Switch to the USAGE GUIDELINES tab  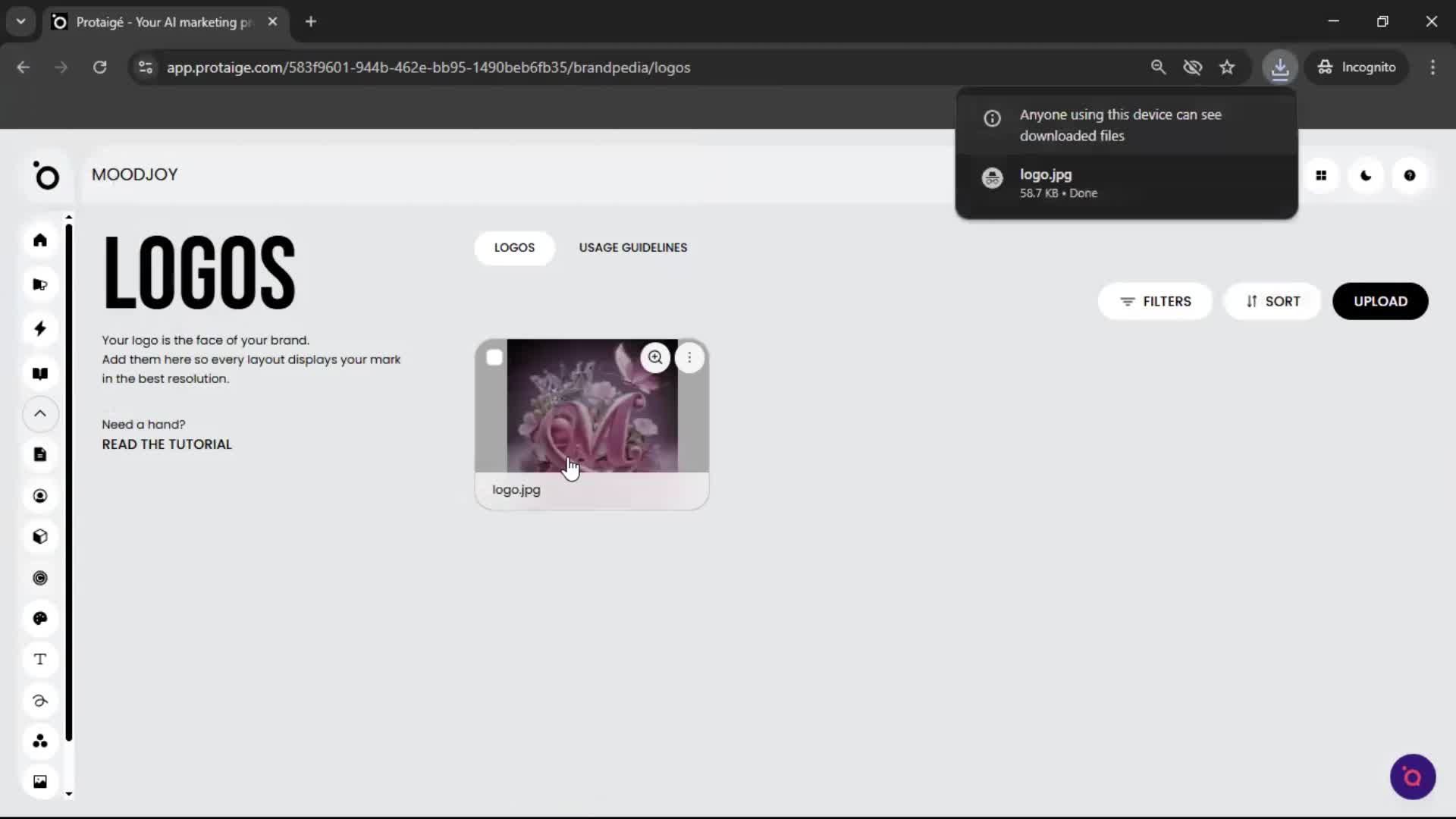point(632,247)
